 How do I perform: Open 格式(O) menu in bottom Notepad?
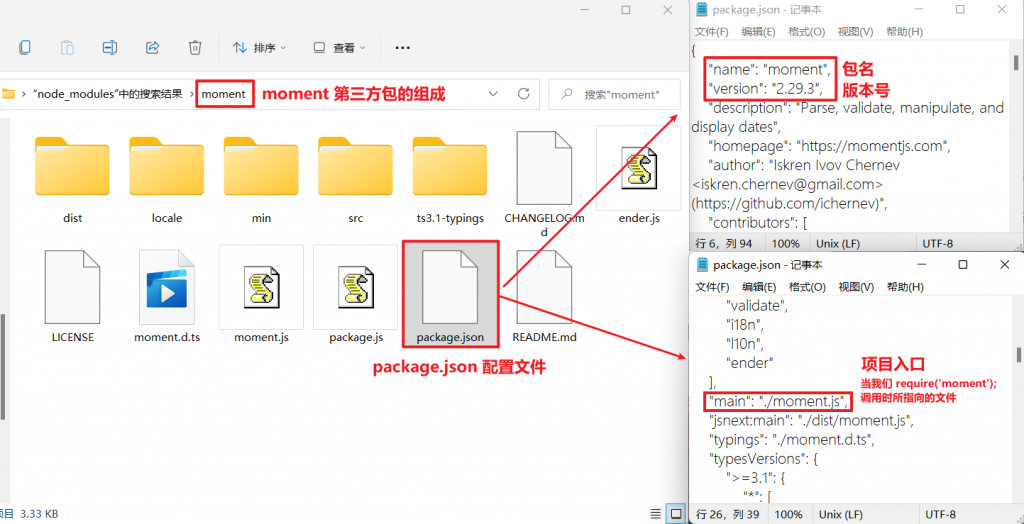pos(807,287)
